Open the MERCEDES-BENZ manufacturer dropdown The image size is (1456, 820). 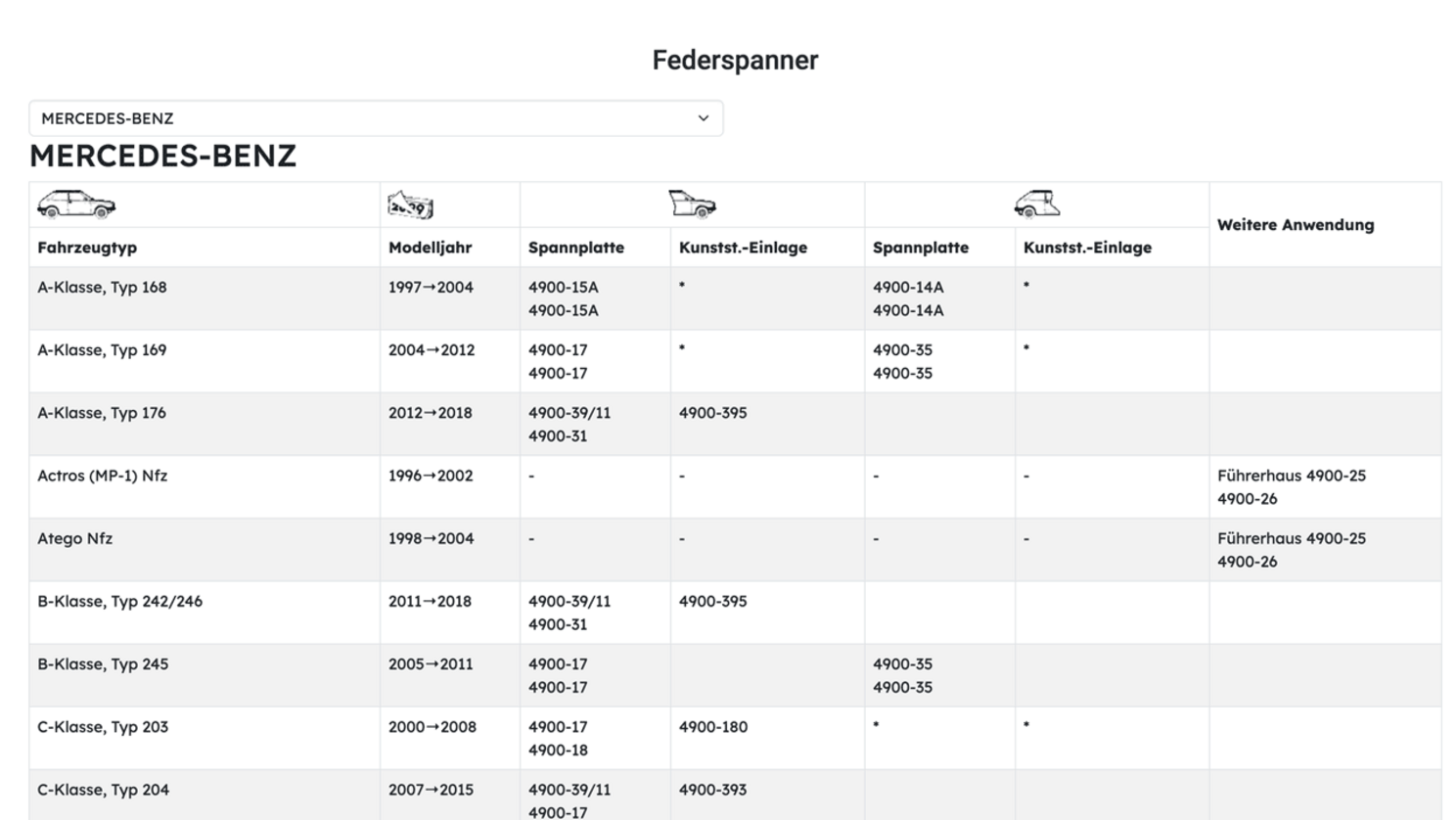point(376,118)
